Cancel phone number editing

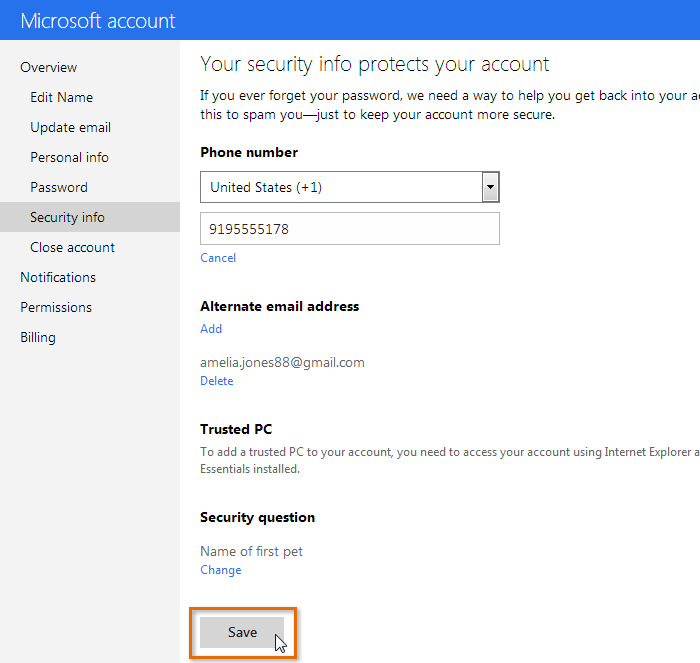218,258
